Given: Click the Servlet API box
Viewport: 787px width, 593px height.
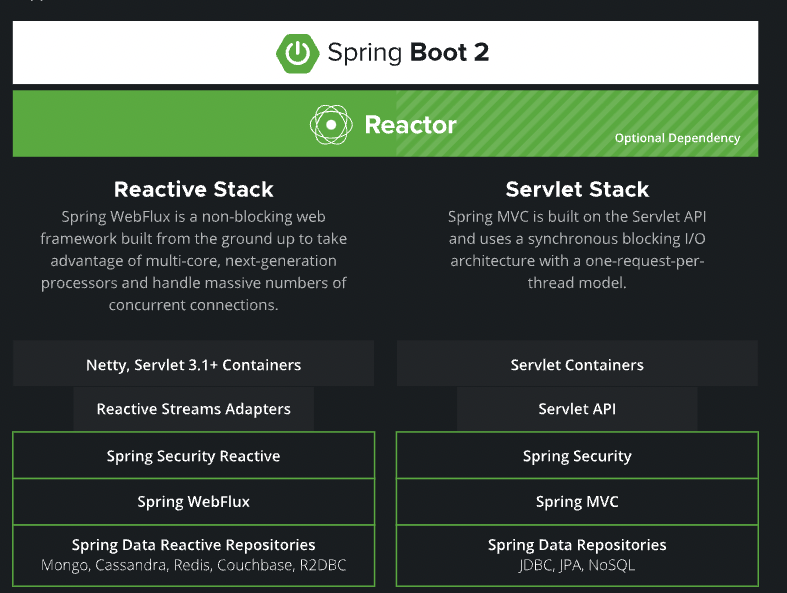Looking at the screenshot, I should [577, 409].
